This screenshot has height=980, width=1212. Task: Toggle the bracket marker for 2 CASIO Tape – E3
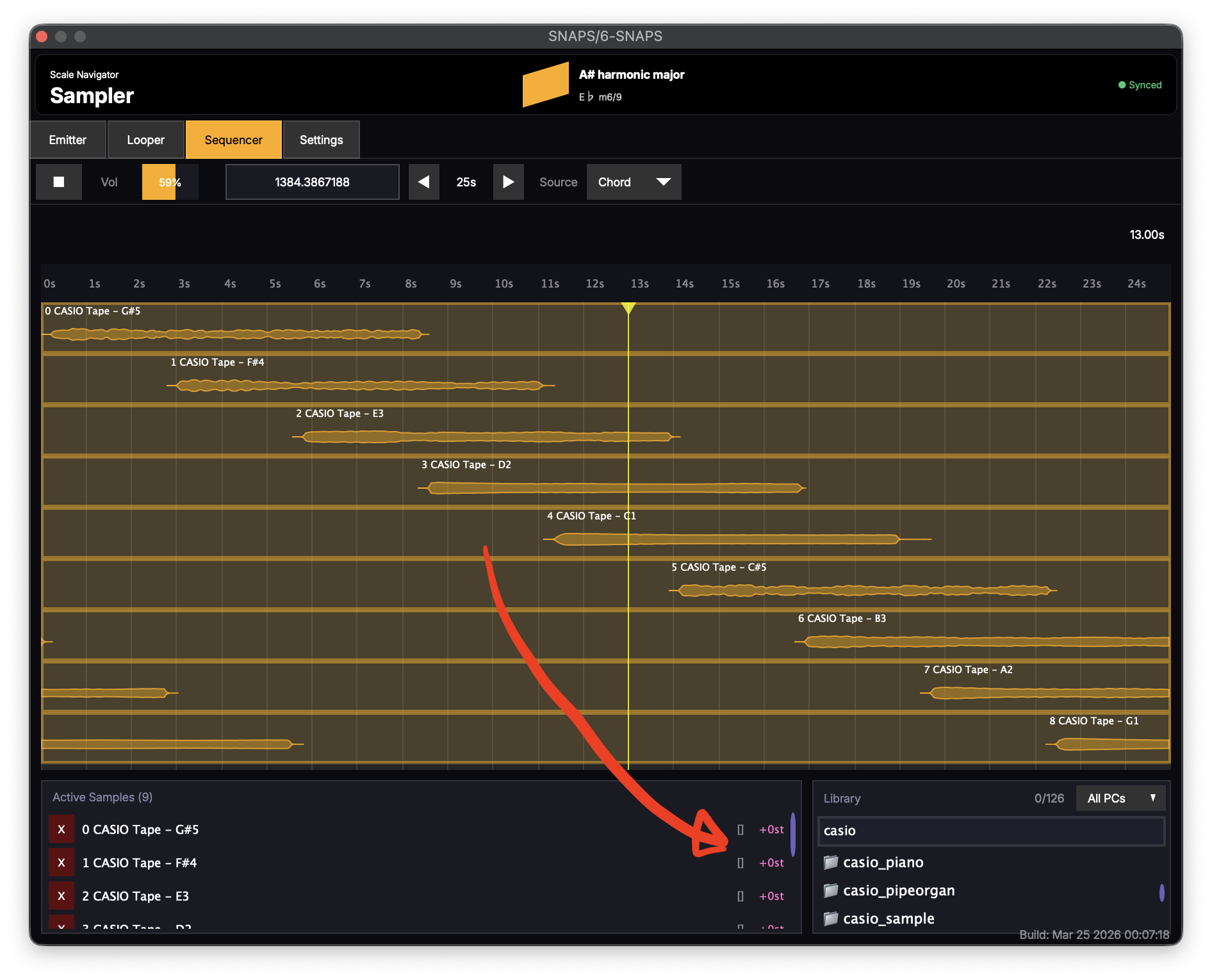741,896
